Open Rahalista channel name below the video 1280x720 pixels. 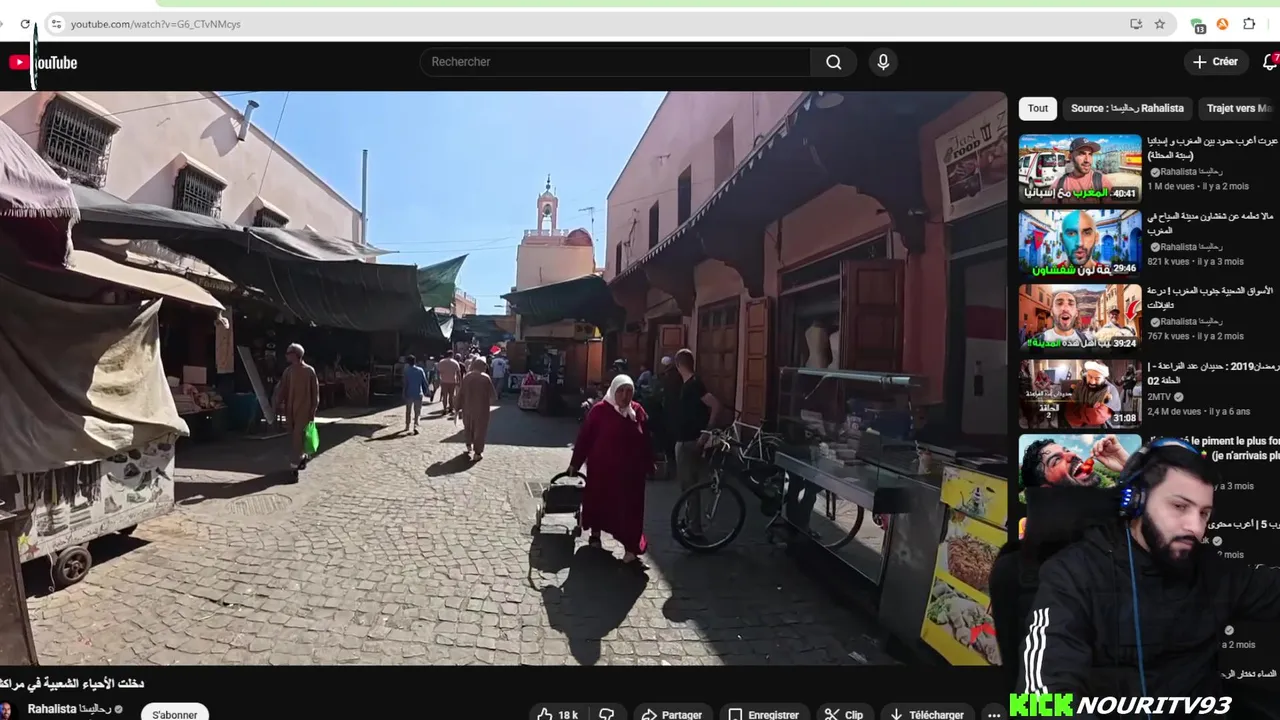coord(69,709)
